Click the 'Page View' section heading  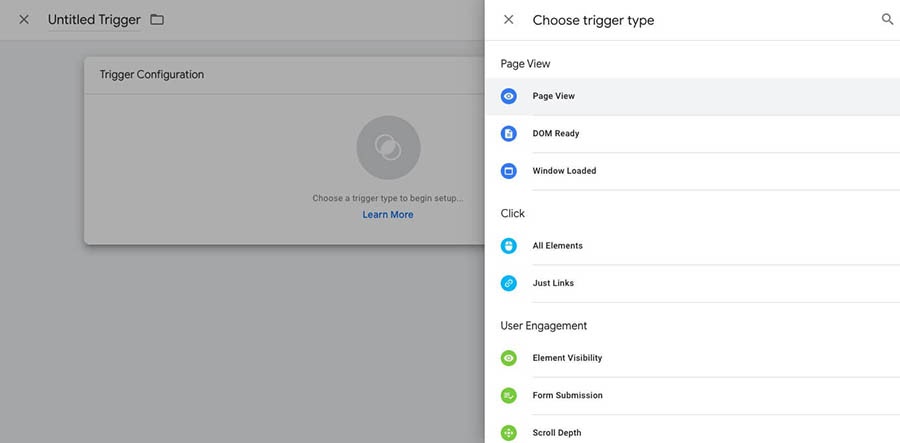[x=525, y=64]
